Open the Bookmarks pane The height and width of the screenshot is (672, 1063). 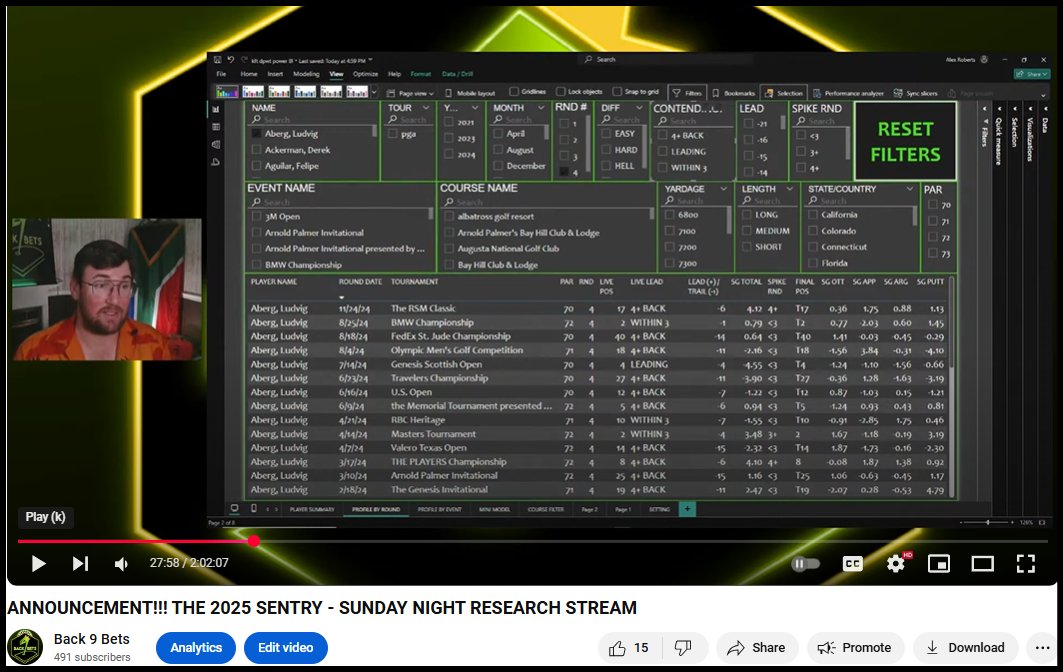tap(734, 93)
